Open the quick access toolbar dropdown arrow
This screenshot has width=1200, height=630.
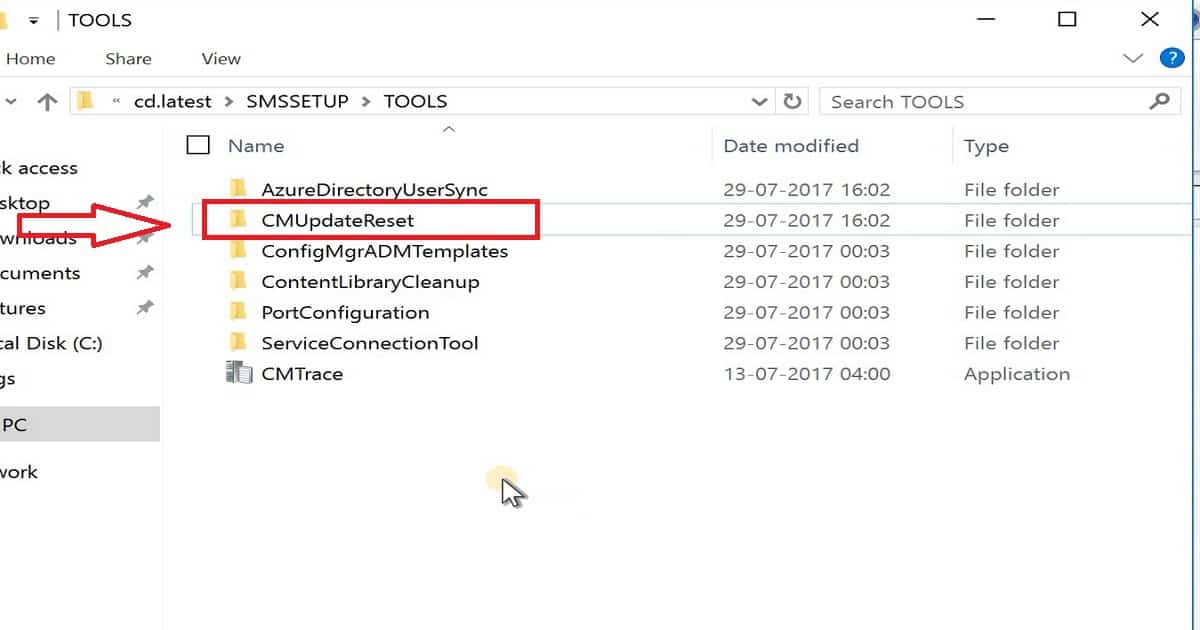point(33,21)
